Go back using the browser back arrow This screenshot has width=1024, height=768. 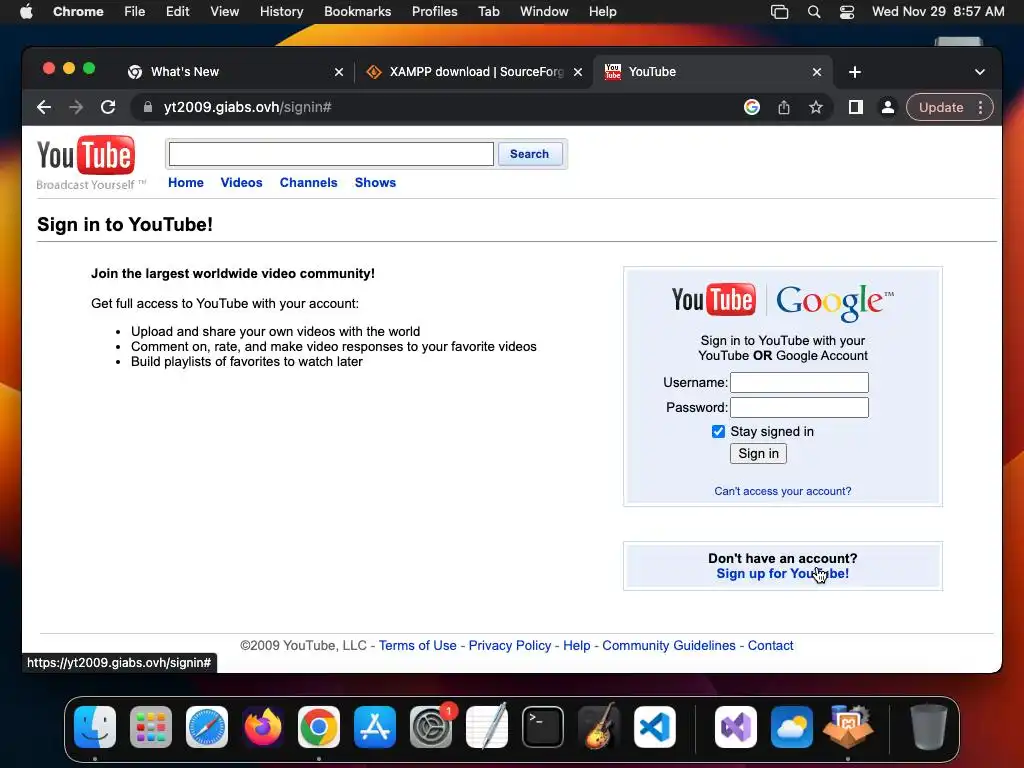point(44,107)
